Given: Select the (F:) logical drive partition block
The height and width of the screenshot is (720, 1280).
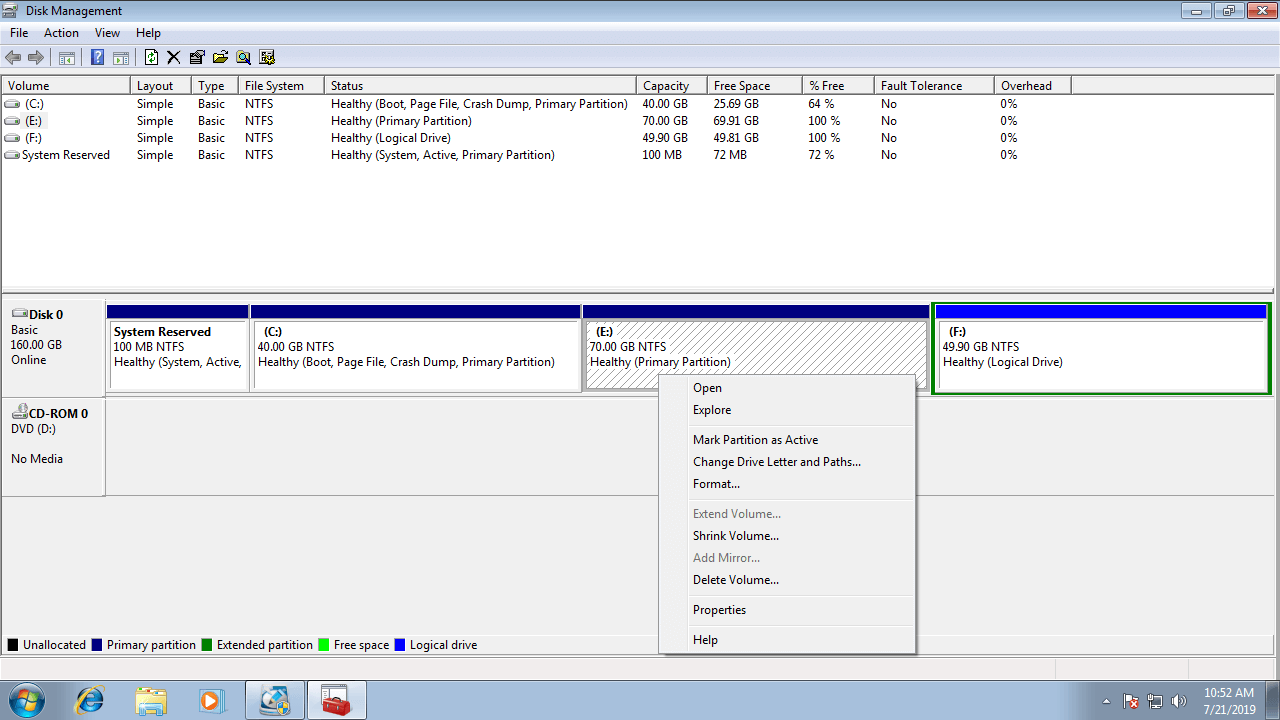Looking at the screenshot, I should click(x=1100, y=355).
